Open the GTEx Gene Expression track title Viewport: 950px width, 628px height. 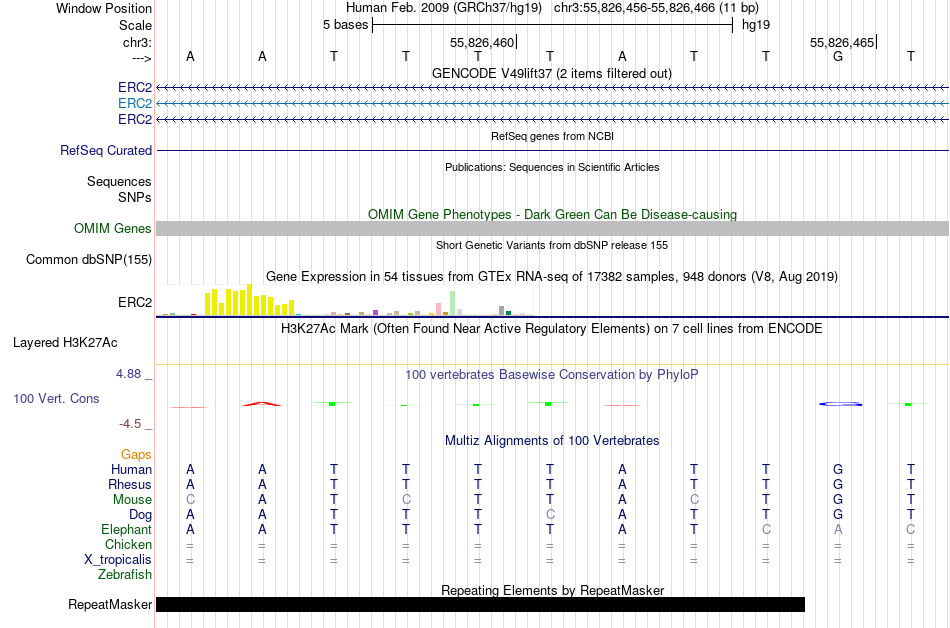coord(552,277)
